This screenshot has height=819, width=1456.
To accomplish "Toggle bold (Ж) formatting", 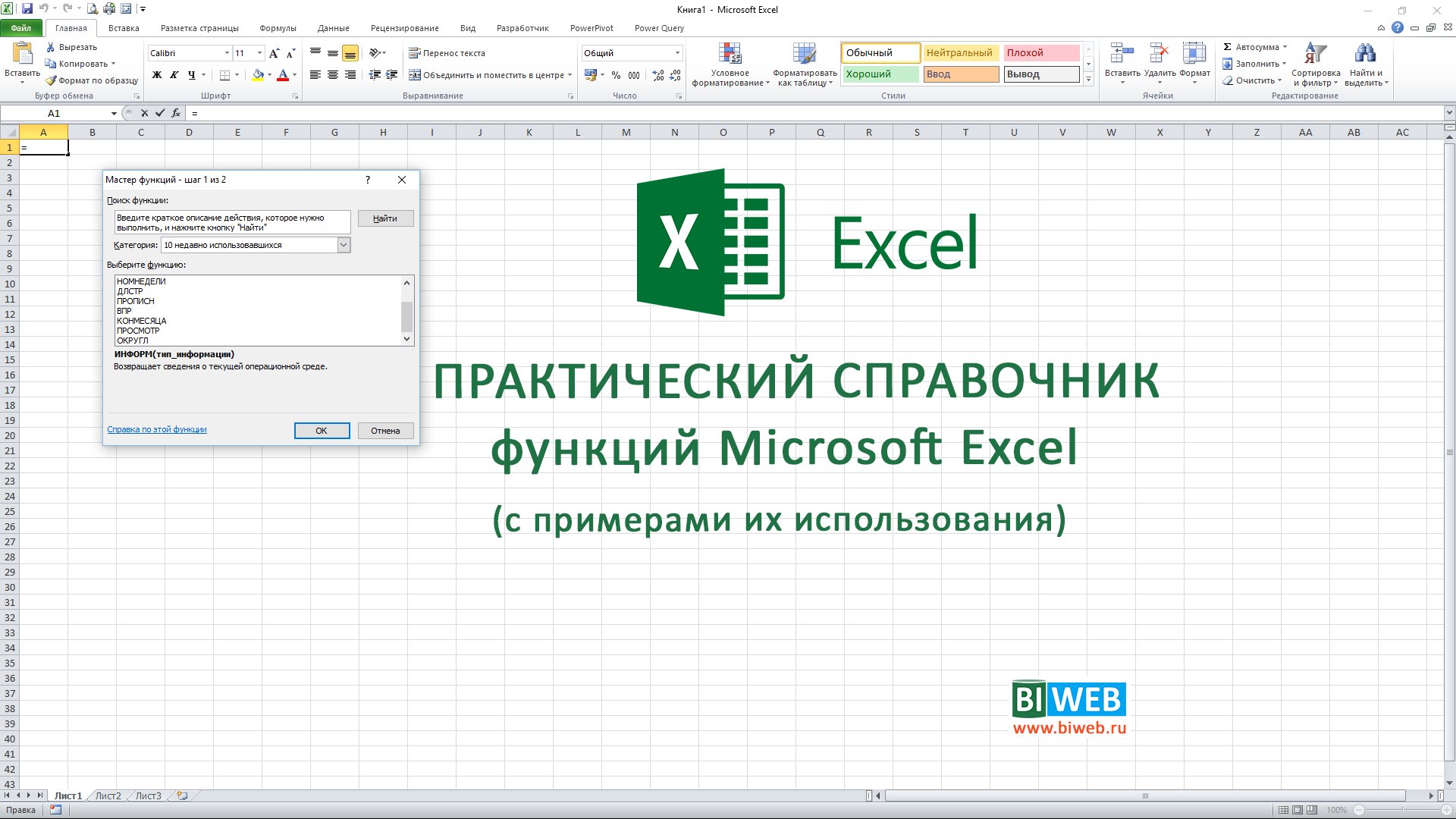I will point(157,75).
